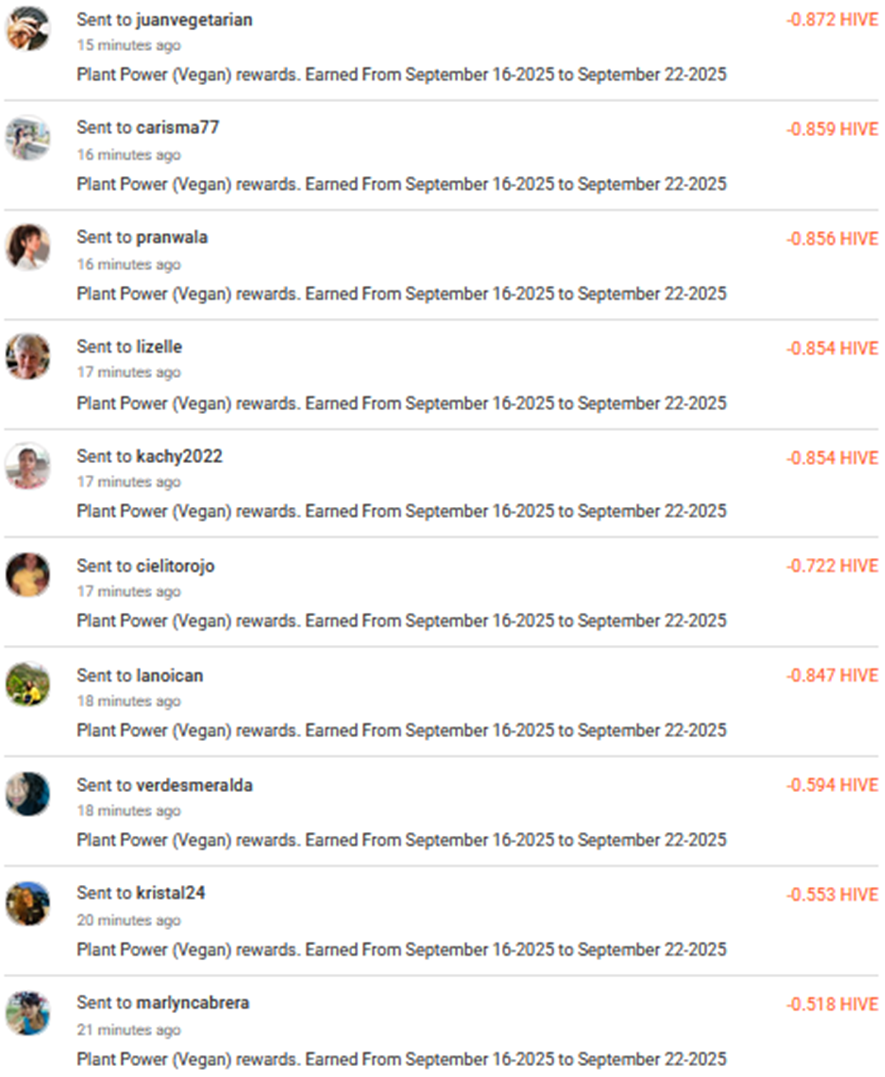Open carisma77's avatar picture
Viewport: 885px width, 1077px height.
pyautogui.click(x=27, y=138)
